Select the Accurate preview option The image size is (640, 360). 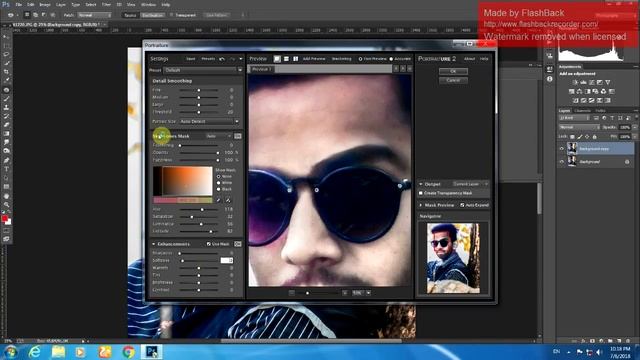[x=391, y=59]
